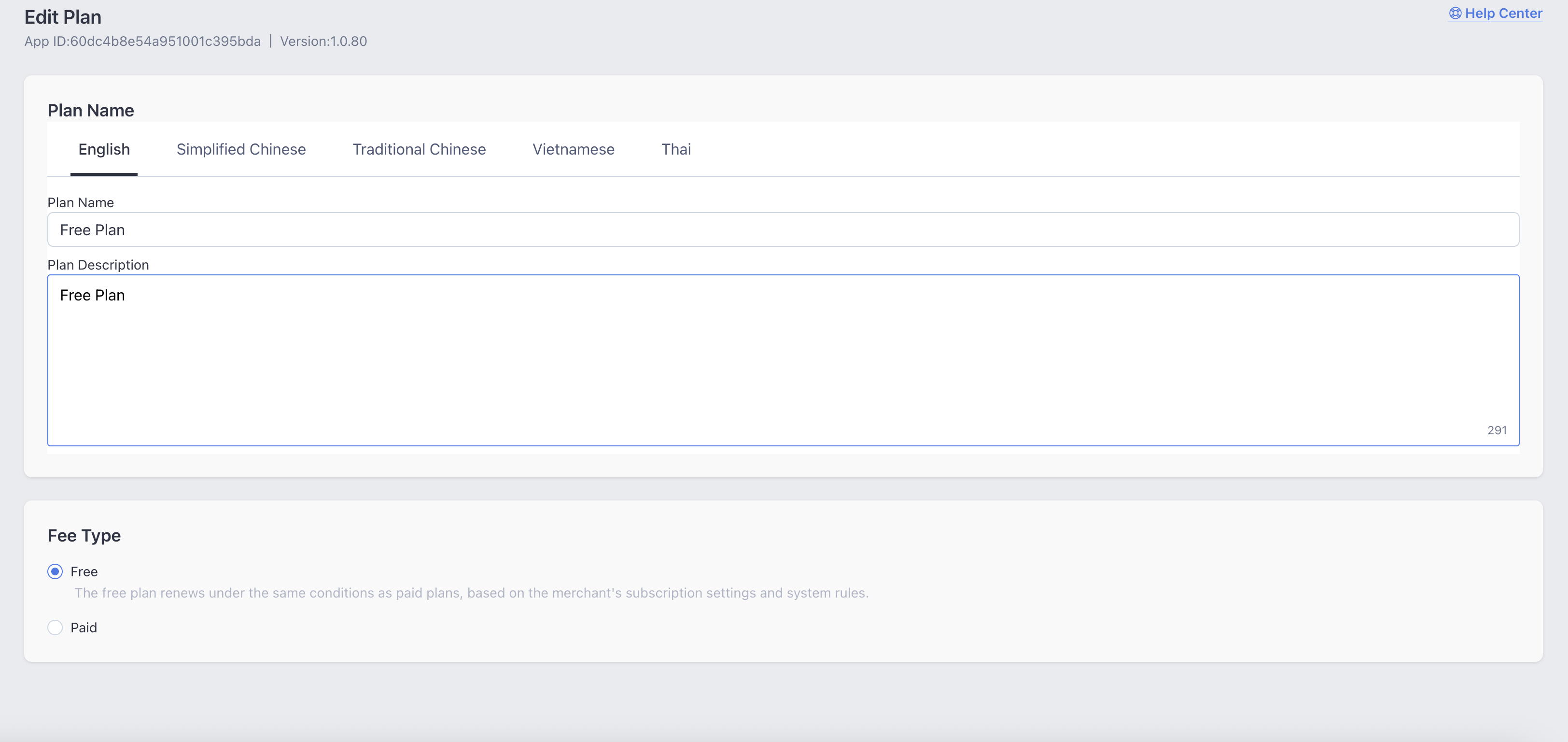Click the "Paid" option label text
1568x742 pixels.
pos(84,628)
